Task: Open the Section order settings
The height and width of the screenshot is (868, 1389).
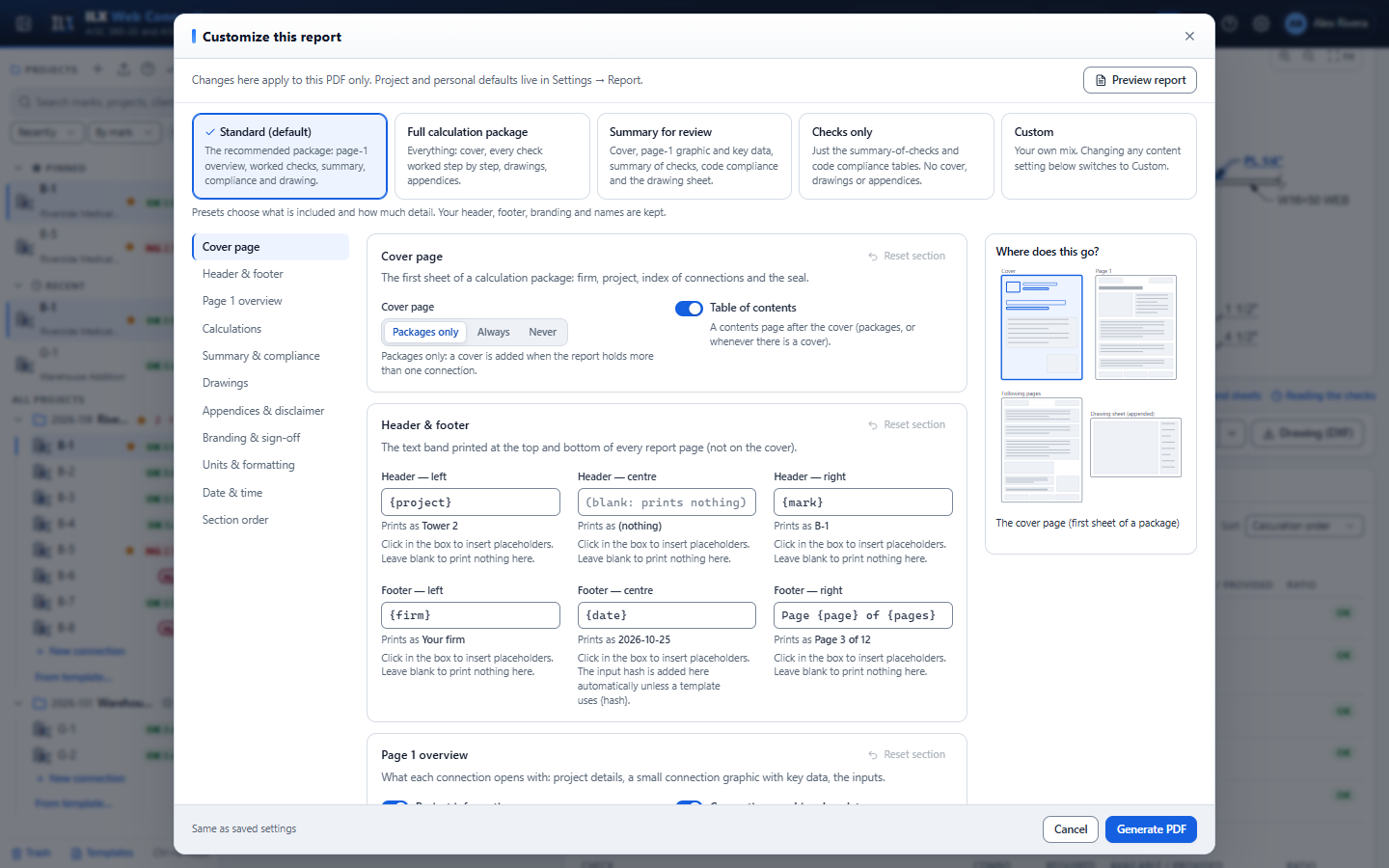Action: pos(270,520)
